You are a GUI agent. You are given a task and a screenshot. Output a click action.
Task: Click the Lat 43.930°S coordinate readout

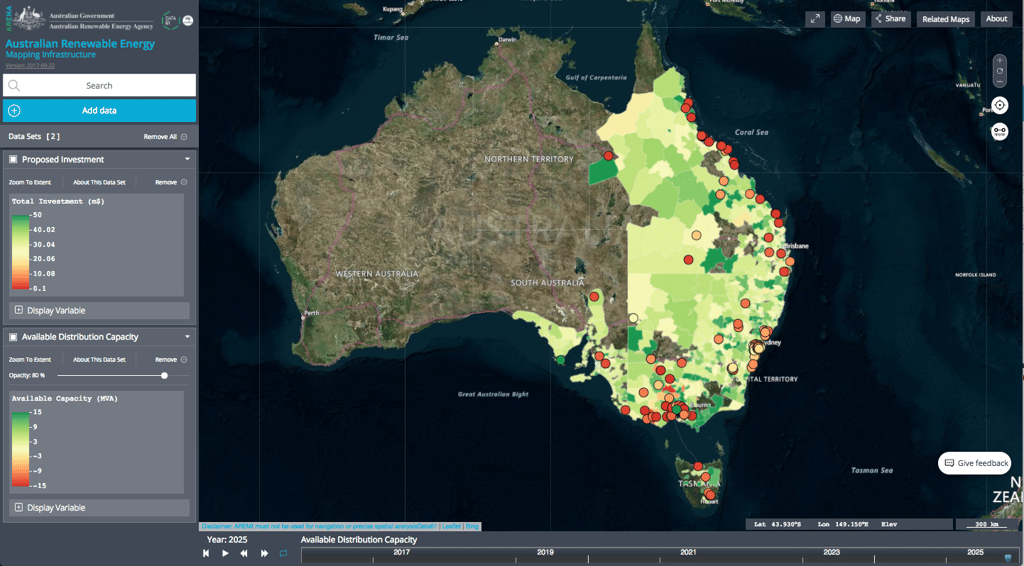pos(778,524)
